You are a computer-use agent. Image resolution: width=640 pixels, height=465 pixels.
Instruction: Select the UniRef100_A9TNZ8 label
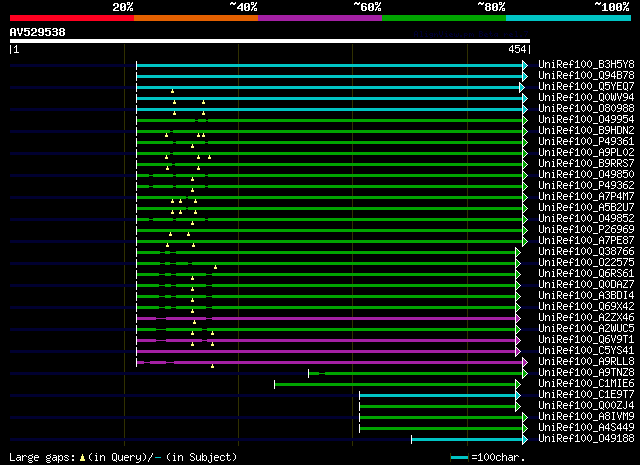click(586, 373)
